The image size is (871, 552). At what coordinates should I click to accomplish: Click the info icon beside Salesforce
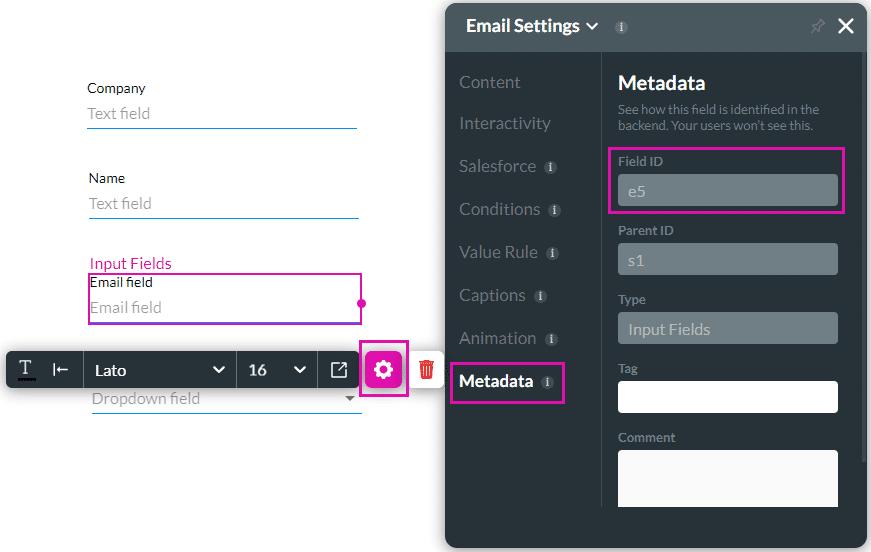click(x=550, y=167)
